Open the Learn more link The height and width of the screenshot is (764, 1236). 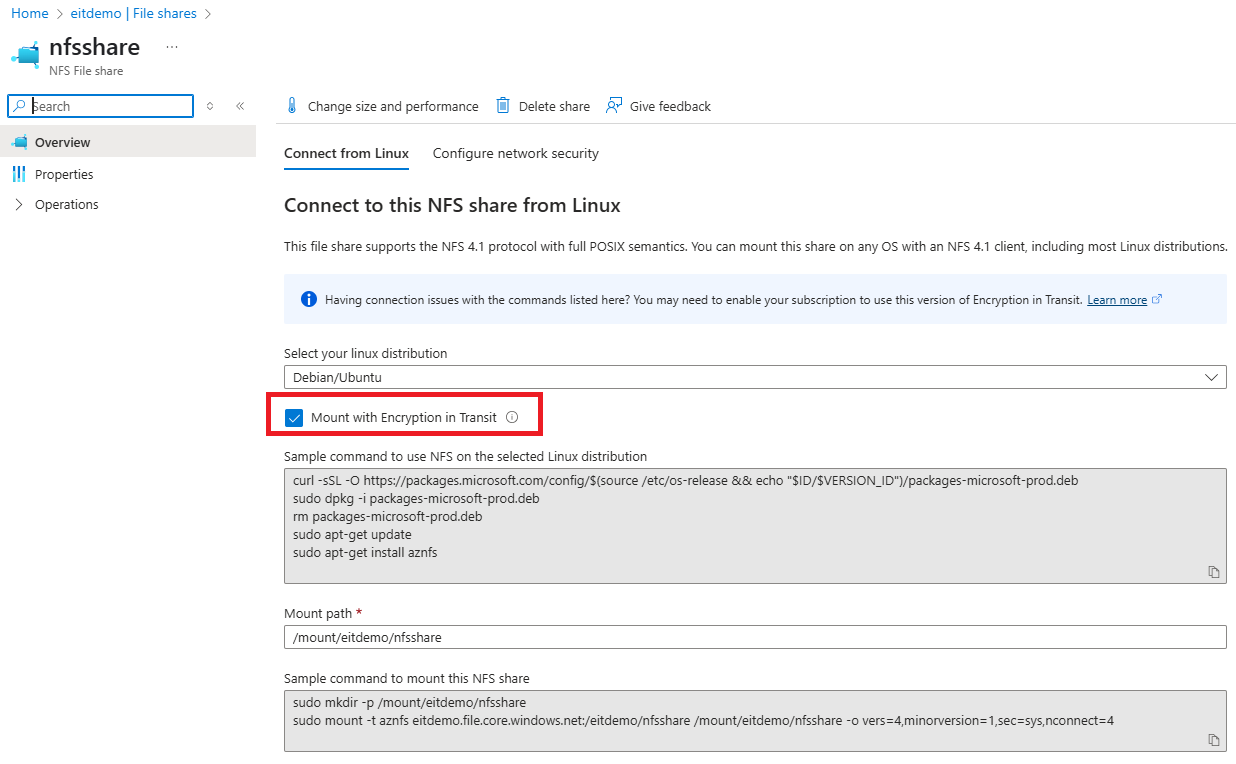[1117, 300]
